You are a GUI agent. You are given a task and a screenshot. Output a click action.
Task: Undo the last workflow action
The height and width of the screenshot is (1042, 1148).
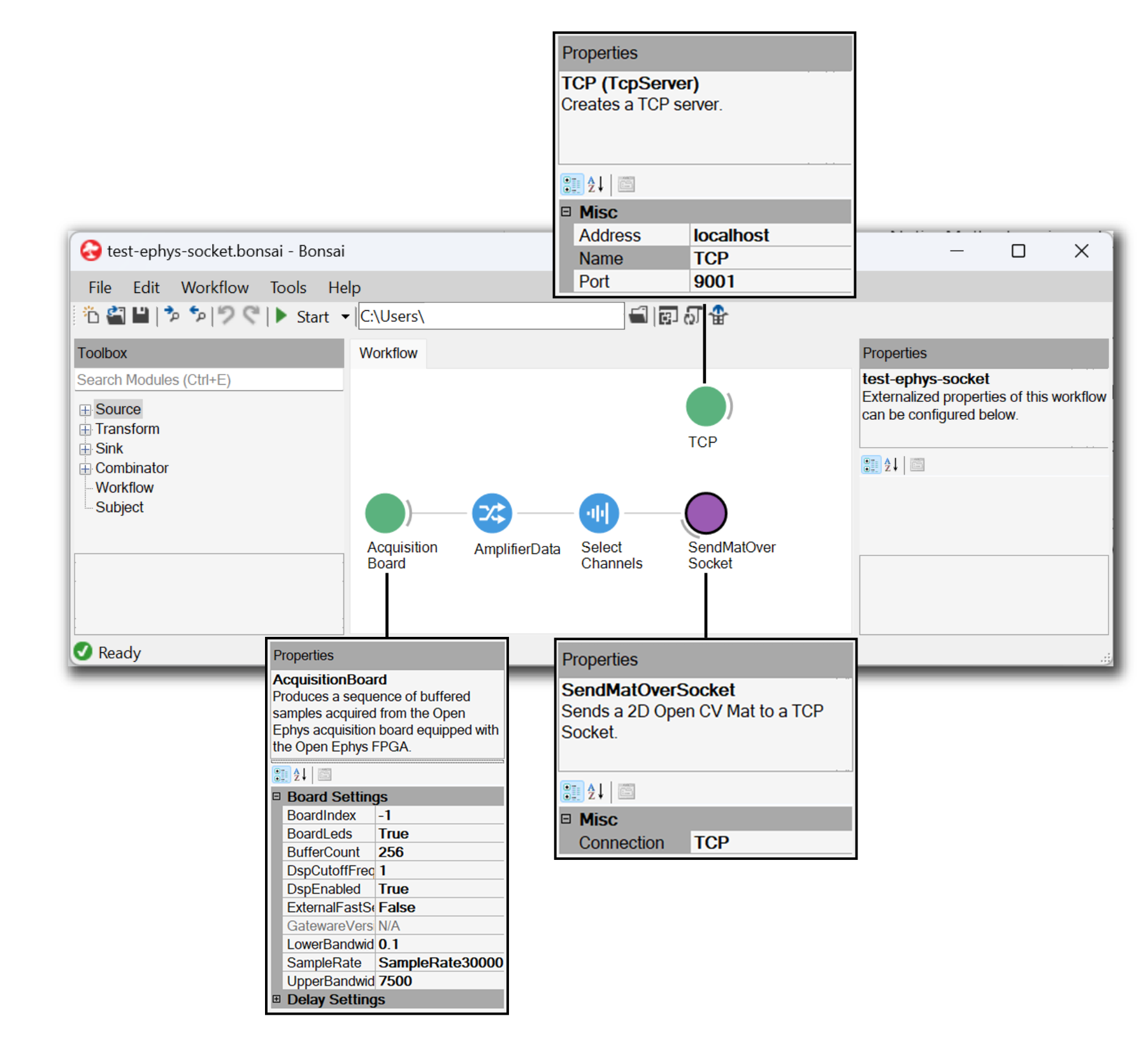click(226, 315)
